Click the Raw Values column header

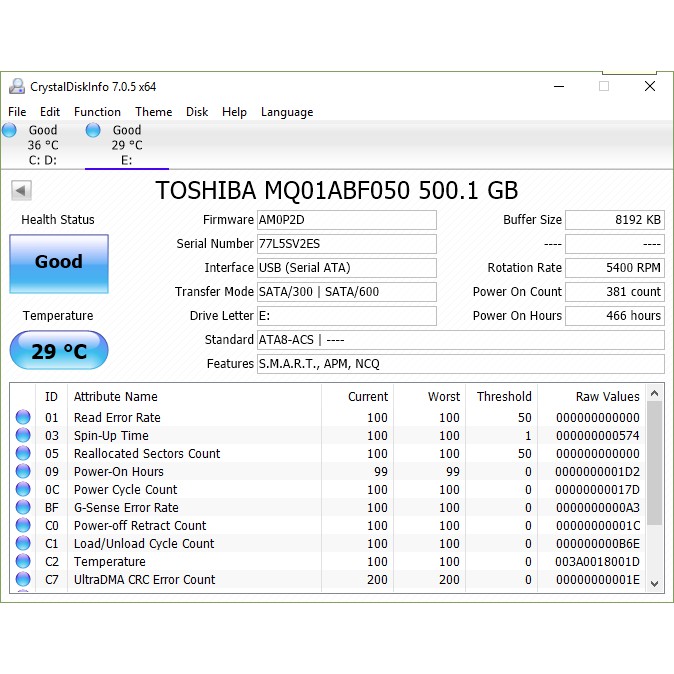(607, 397)
